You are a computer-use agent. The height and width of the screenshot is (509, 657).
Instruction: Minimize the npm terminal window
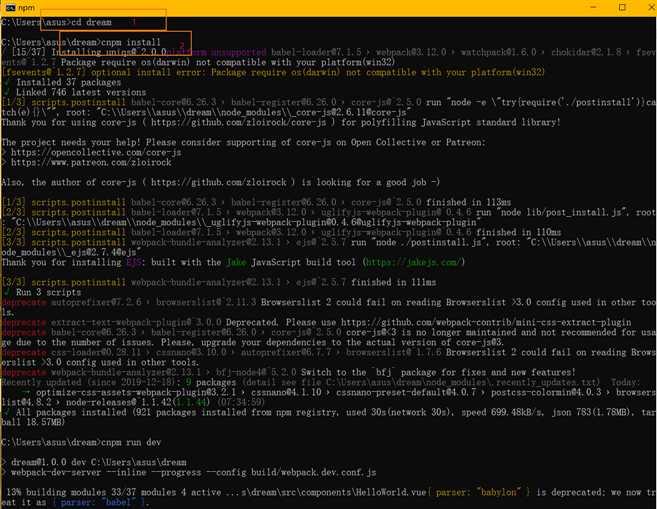[x=593, y=8]
